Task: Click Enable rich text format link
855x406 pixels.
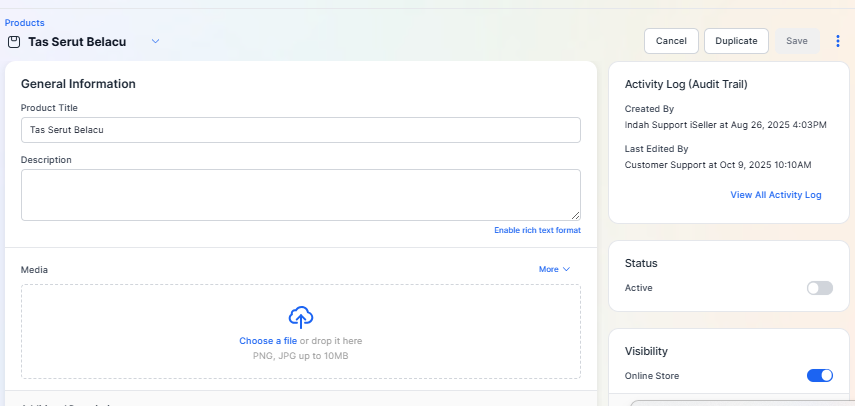Action: pyautogui.click(x=537, y=231)
